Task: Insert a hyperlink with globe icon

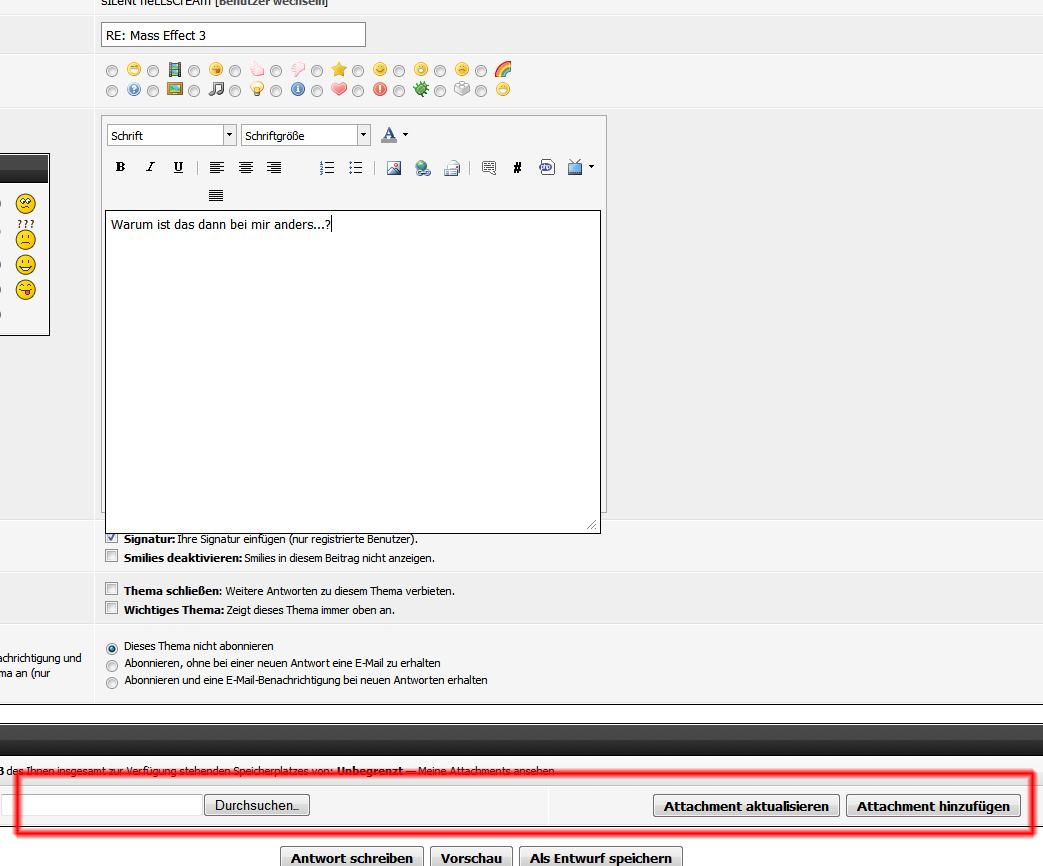Action: click(x=423, y=168)
